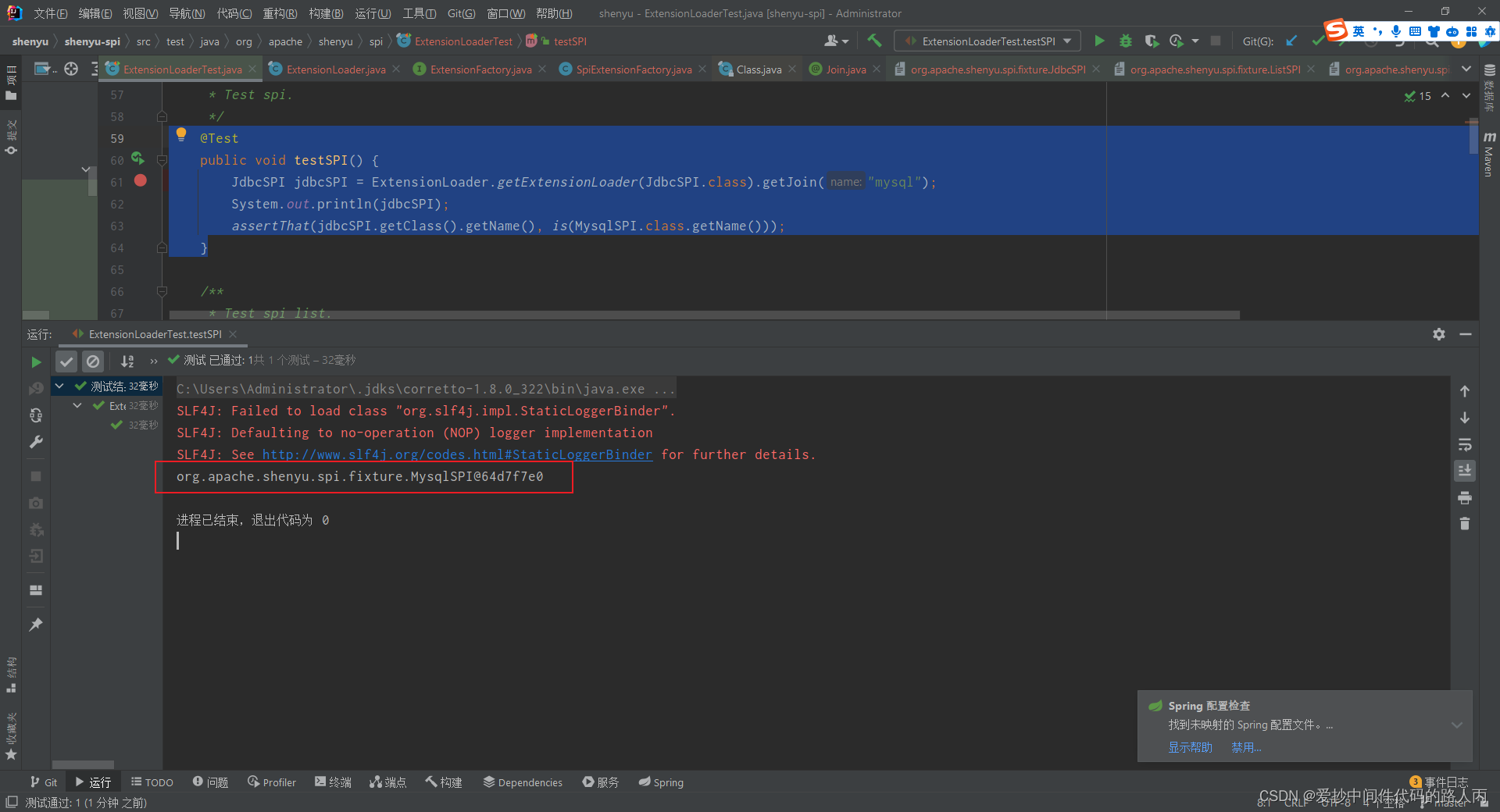
Task: Run ExtensionLoaderTest.testSPI with the green toolbar arrow
Action: [x=1099, y=41]
